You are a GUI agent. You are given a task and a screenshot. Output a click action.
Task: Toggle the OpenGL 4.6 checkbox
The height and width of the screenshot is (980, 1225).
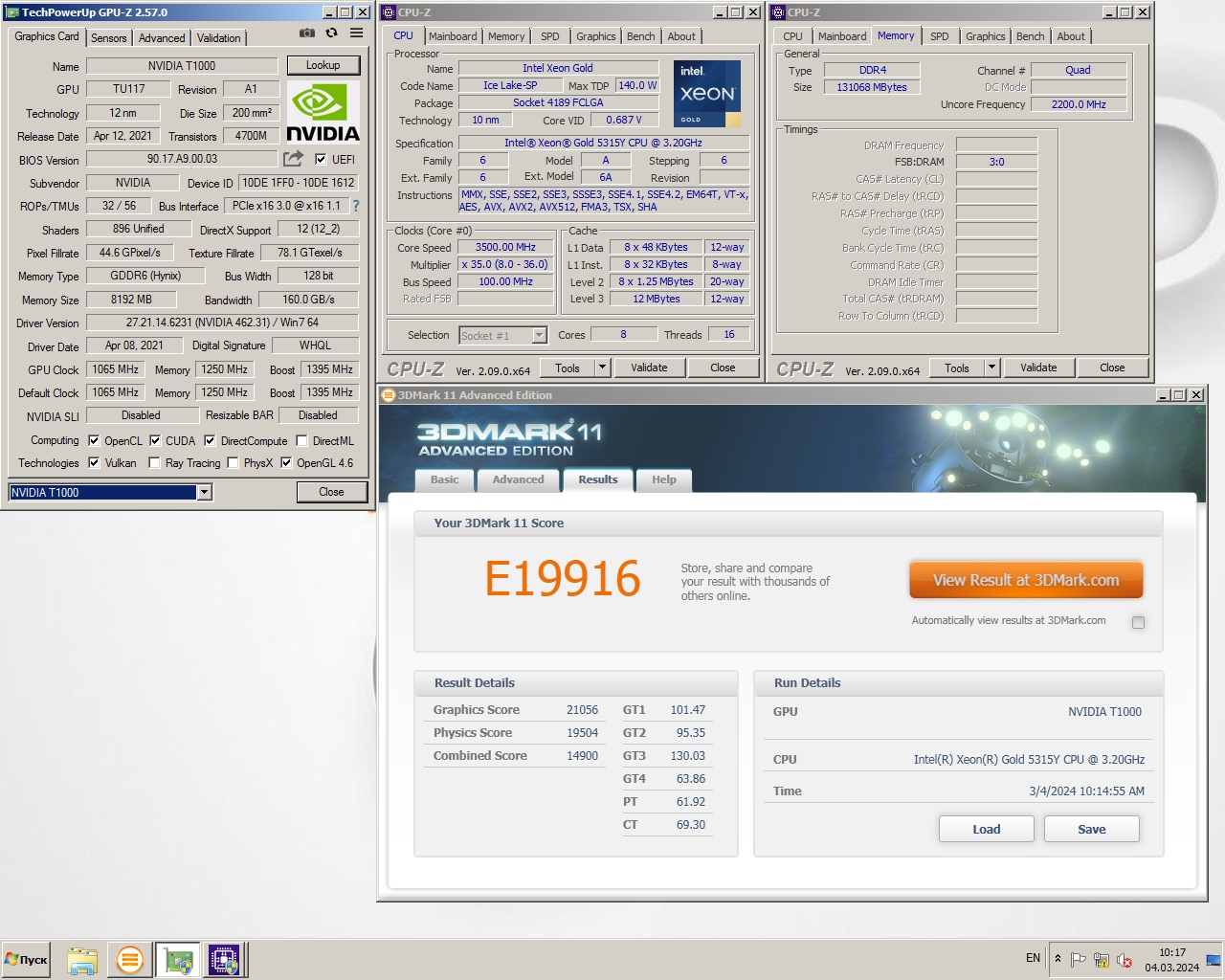coord(285,463)
